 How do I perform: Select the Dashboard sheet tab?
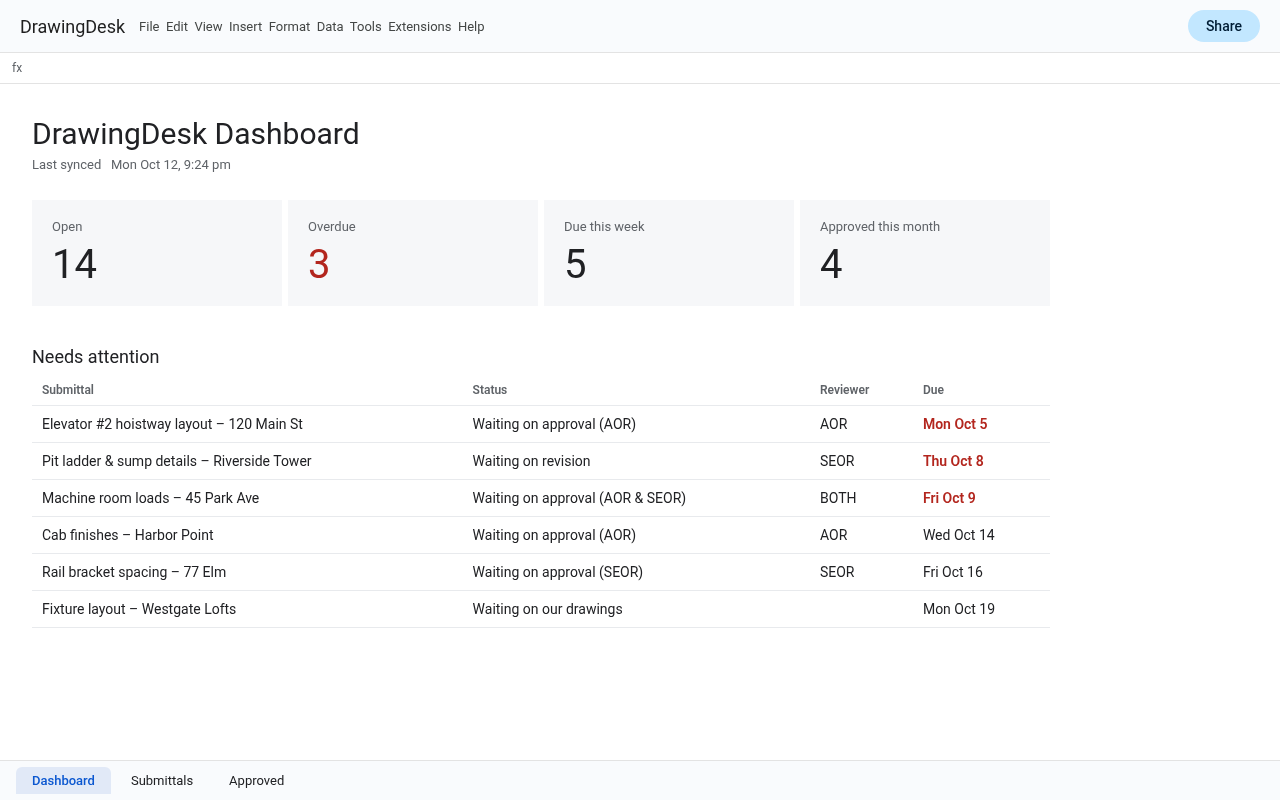pos(63,781)
